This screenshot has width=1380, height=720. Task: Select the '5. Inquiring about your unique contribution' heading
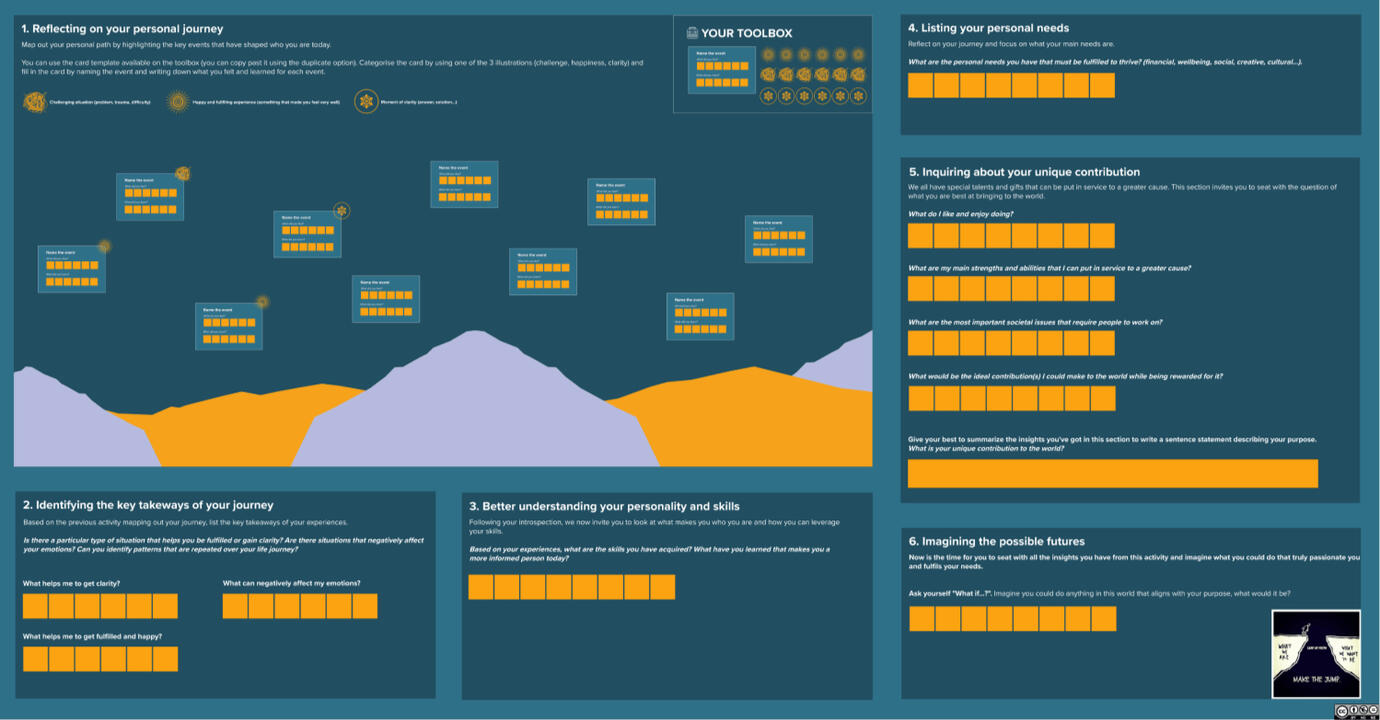pyautogui.click(x=1024, y=172)
